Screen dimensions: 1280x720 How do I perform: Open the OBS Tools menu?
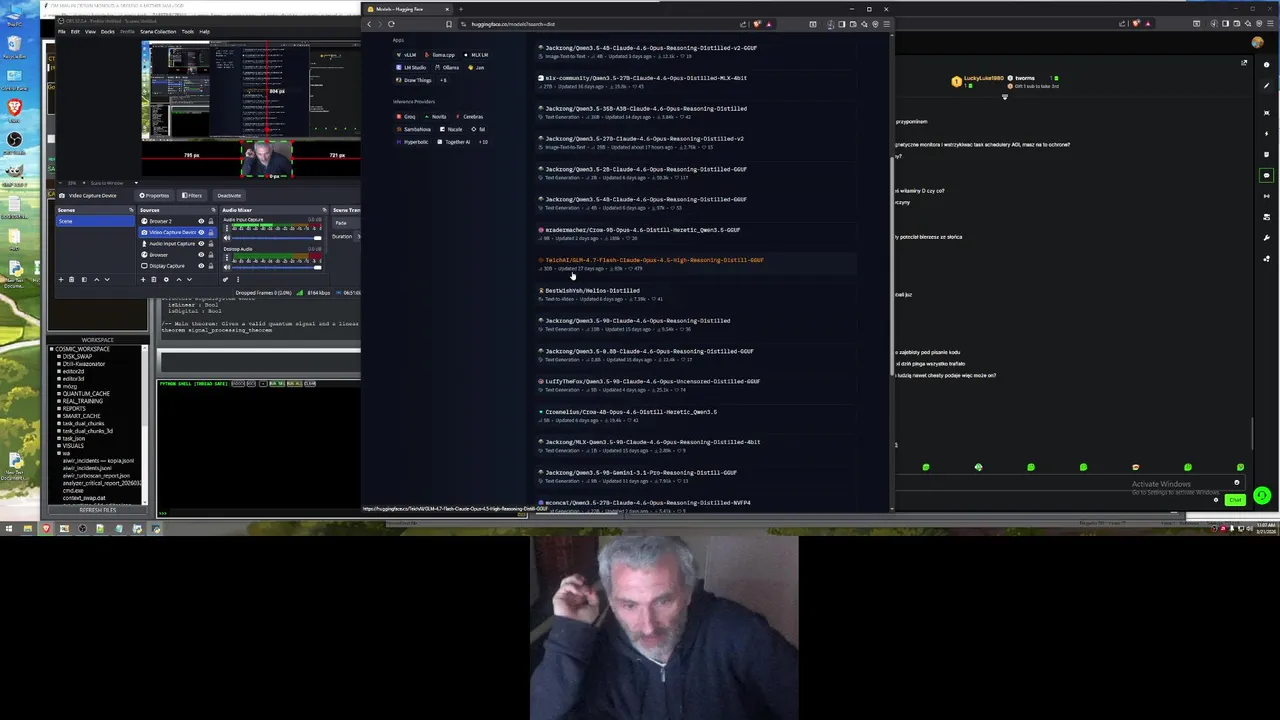click(188, 32)
